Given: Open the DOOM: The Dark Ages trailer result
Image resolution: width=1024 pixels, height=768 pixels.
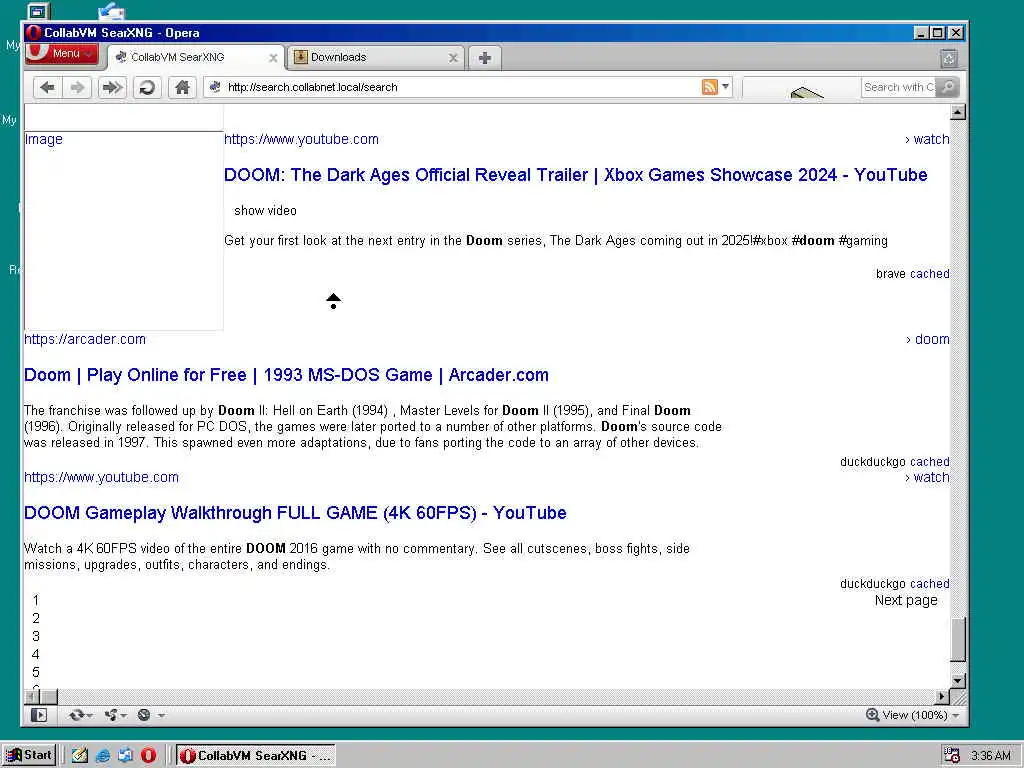Looking at the screenshot, I should (575, 175).
